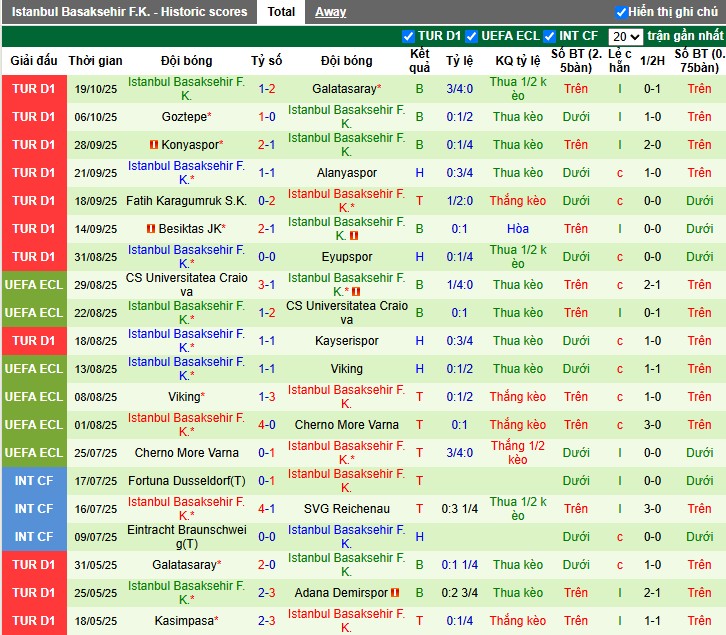Open Goztepe team link
Image resolution: width=726 pixels, height=635 pixels.
(x=184, y=116)
